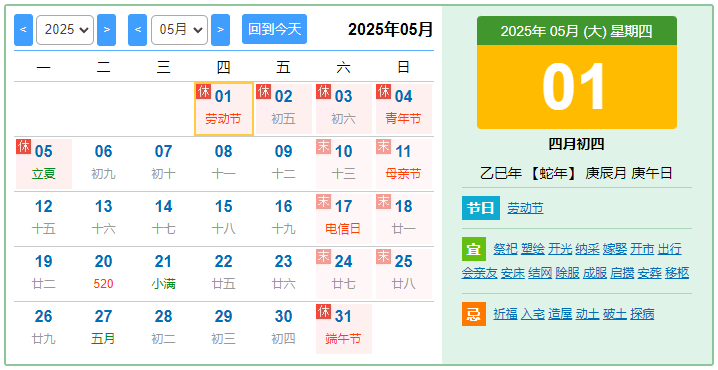Open the 除服 link

click(x=567, y=273)
